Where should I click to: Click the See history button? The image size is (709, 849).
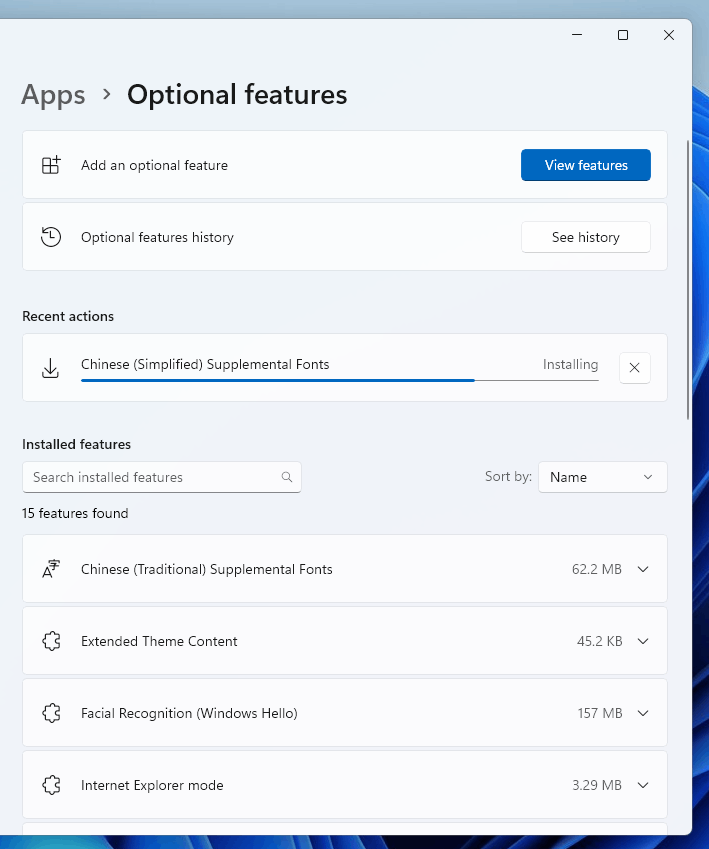point(586,237)
